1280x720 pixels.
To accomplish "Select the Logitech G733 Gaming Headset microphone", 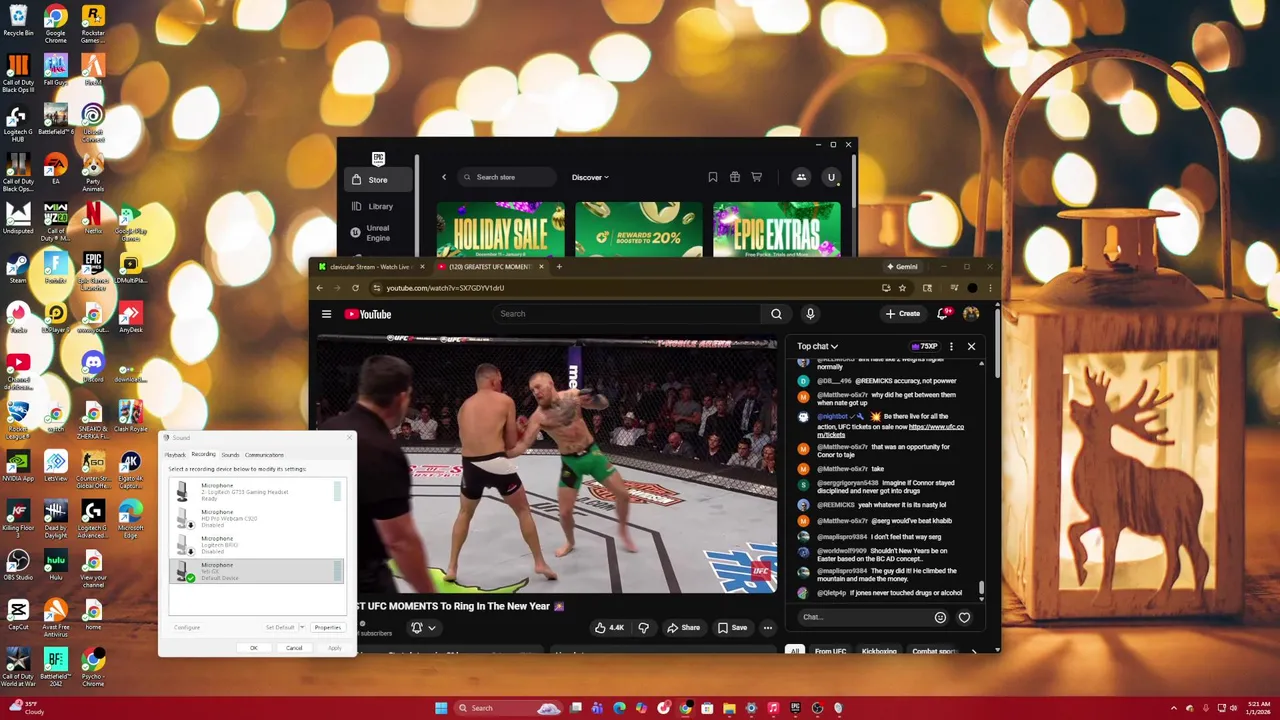I will click(254, 492).
